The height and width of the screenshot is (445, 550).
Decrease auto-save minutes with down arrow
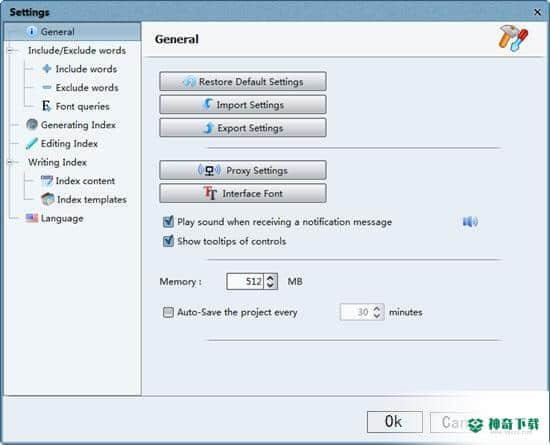pos(377,316)
